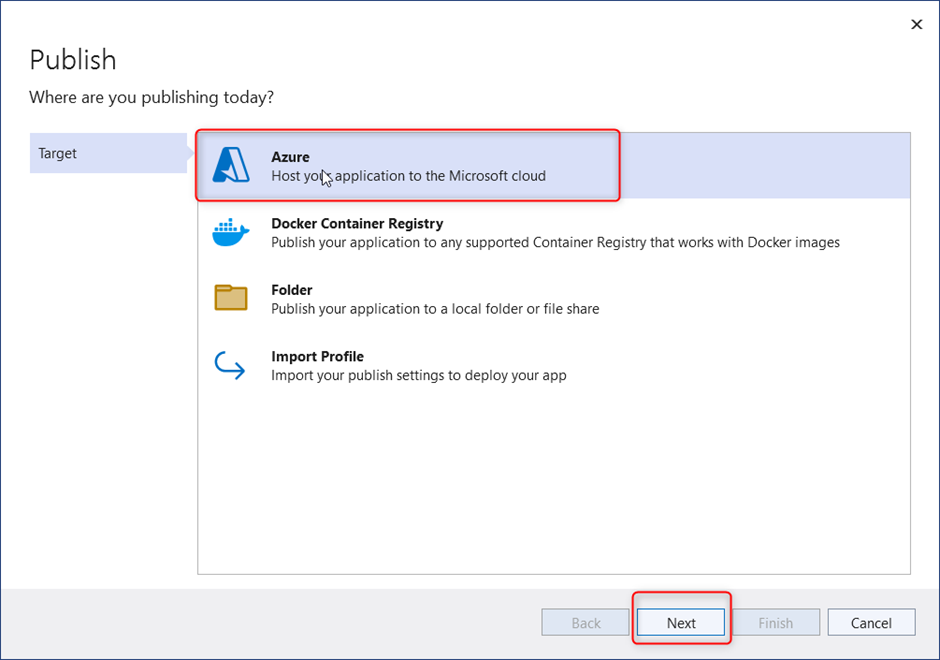Screen dimensions: 940x660
Task: Click the disabled Back button
Action: [586, 623]
